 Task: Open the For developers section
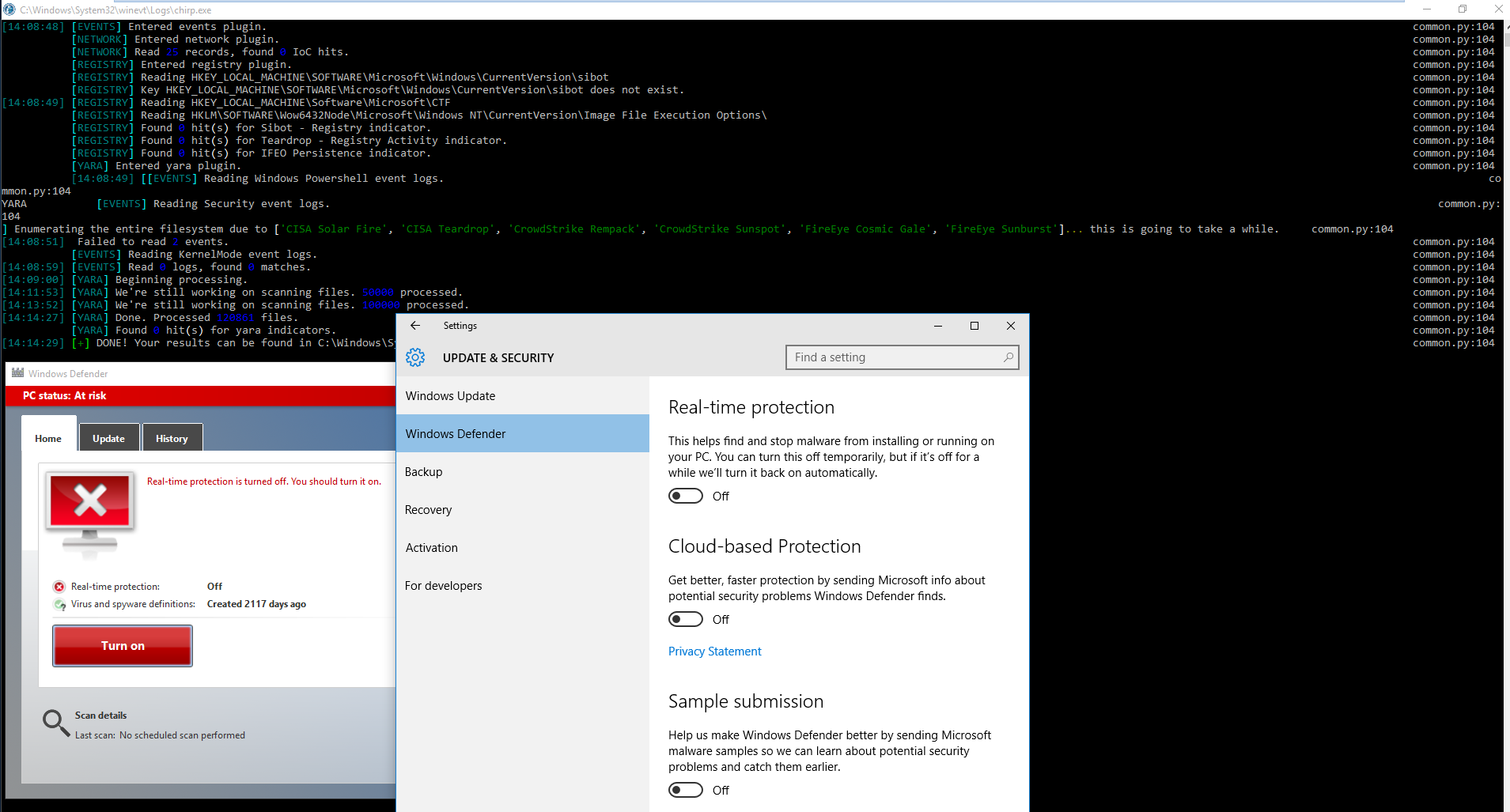click(x=443, y=585)
